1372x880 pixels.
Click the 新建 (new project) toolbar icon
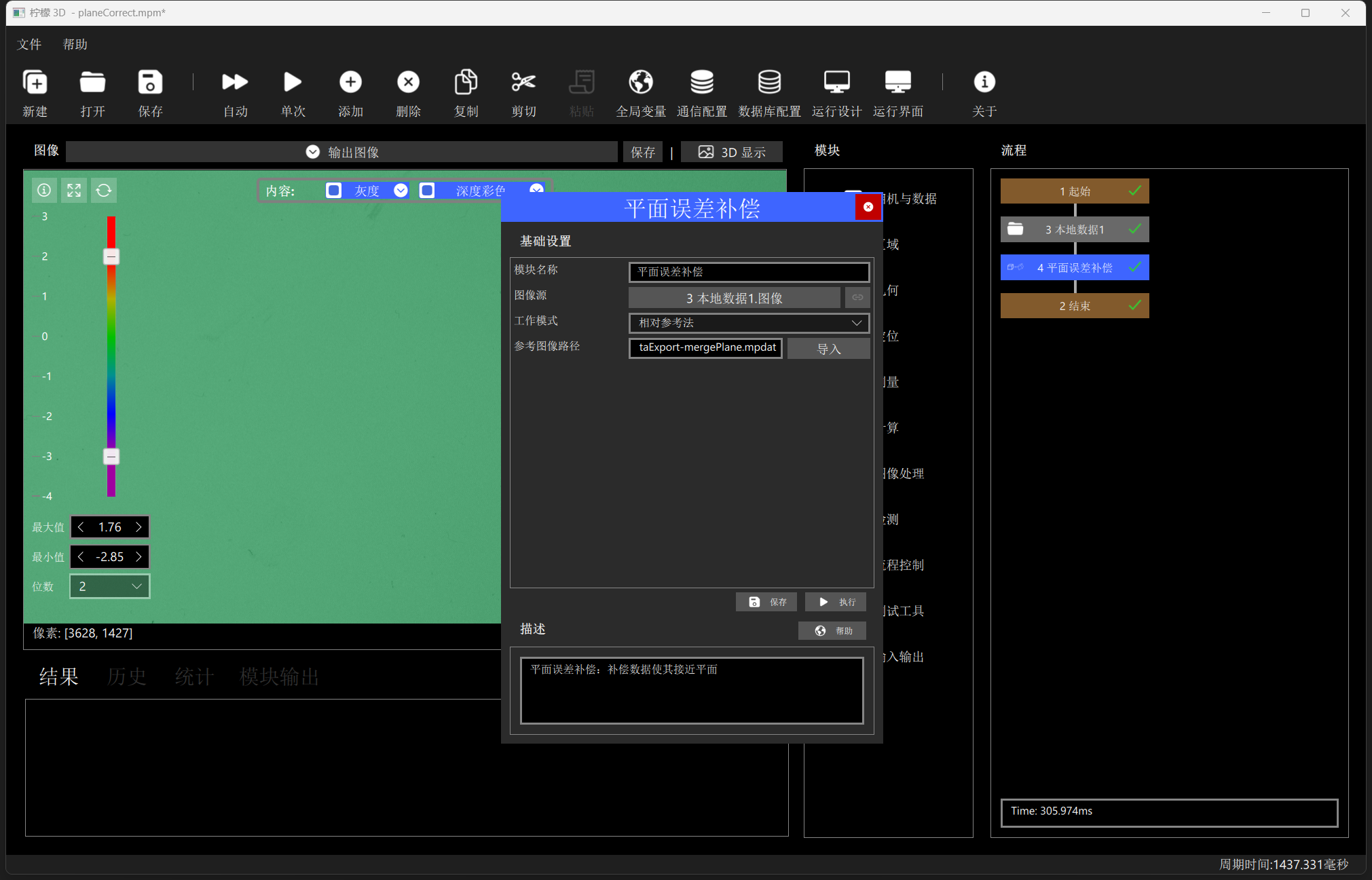coord(35,83)
